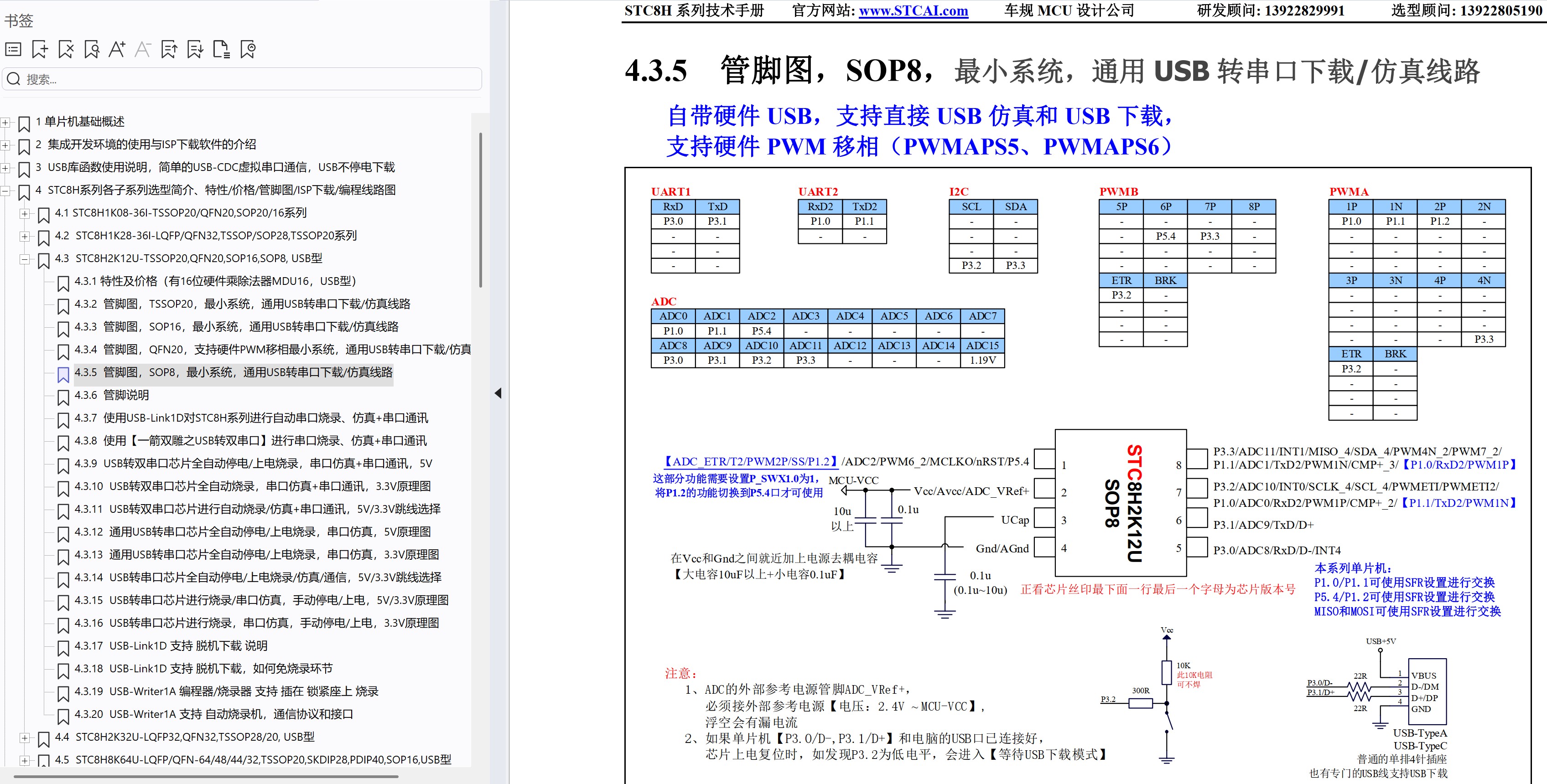The width and height of the screenshot is (1547, 784).
Task: Click bookmark icon beside 4.3.20 entry
Action: tap(63, 717)
